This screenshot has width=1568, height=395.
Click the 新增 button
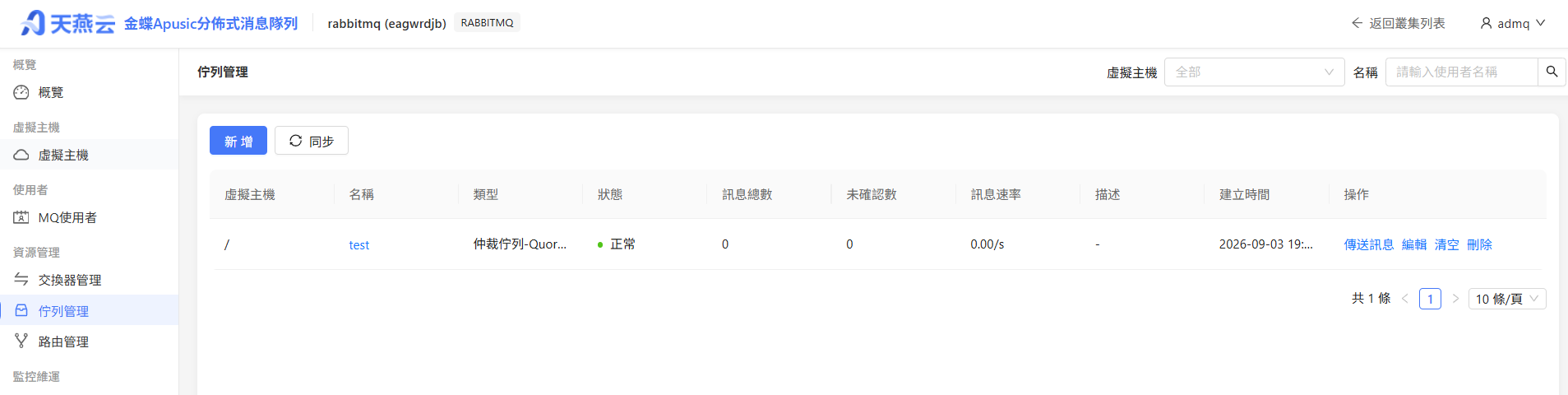coord(238,141)
